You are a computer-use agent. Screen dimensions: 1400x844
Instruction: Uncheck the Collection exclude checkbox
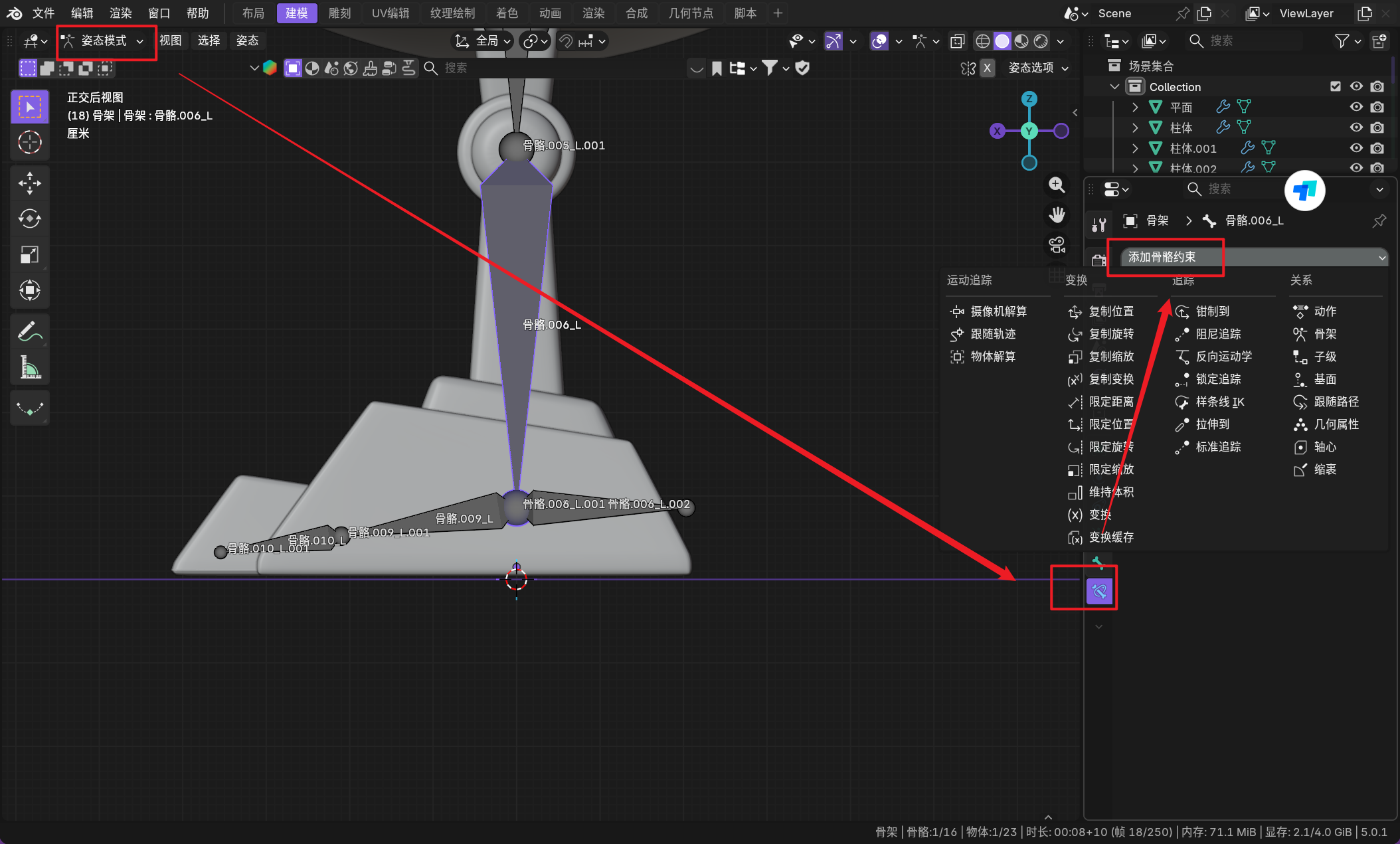[x=1335, y=86]
